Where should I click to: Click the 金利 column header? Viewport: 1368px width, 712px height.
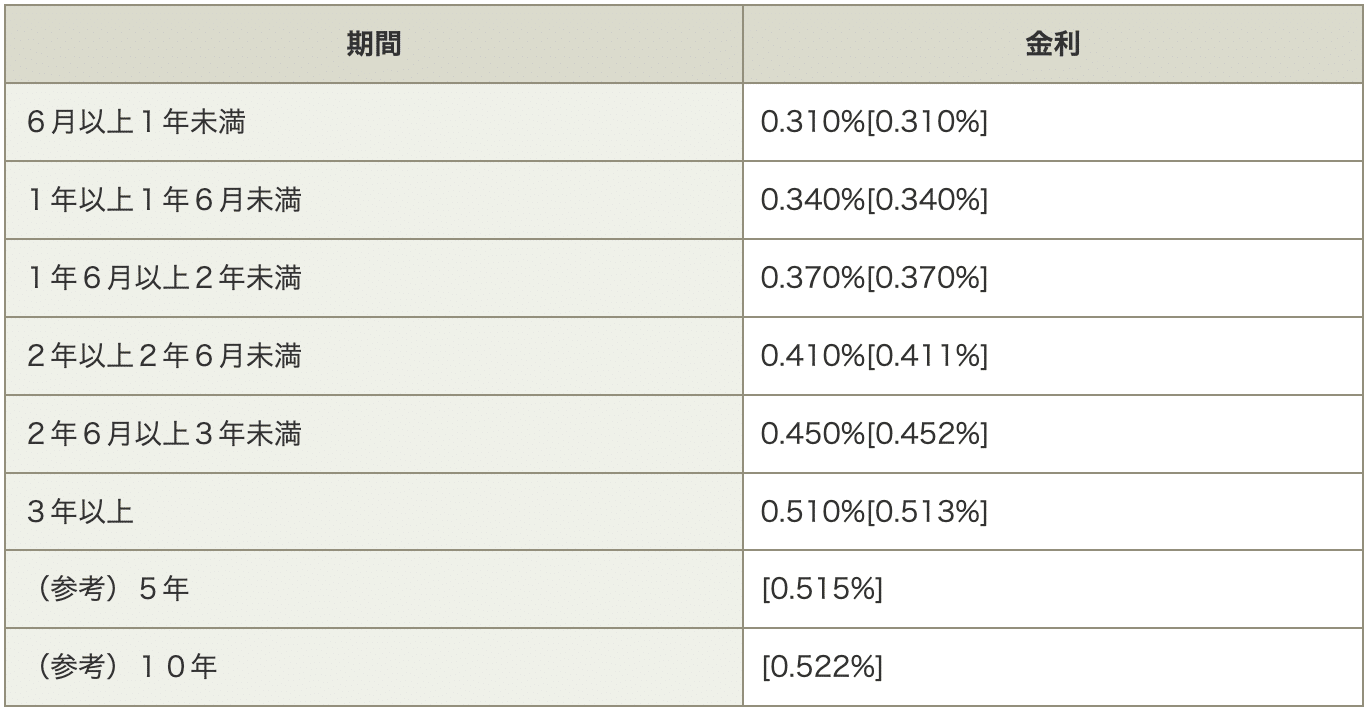point(1053,45)
